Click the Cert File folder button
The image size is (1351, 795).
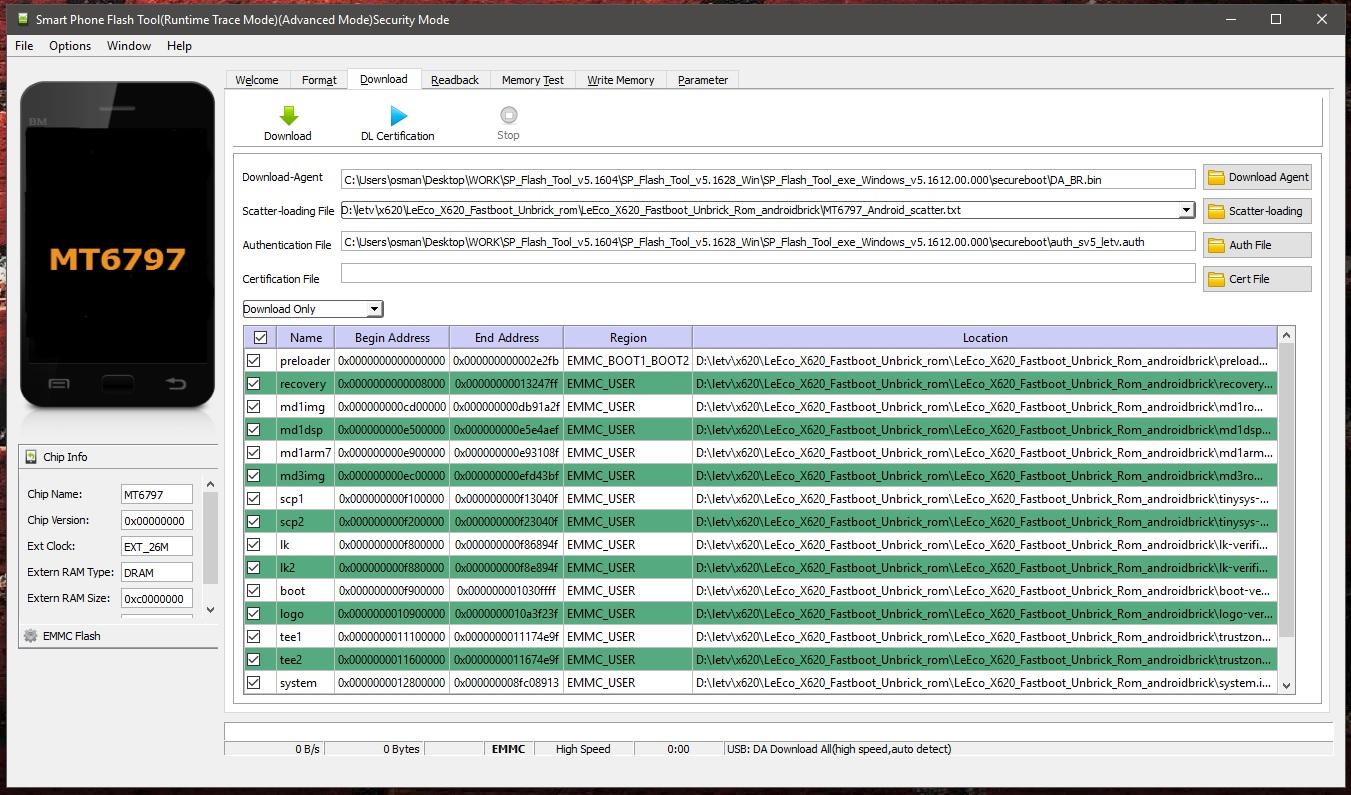click(1257, 279)
